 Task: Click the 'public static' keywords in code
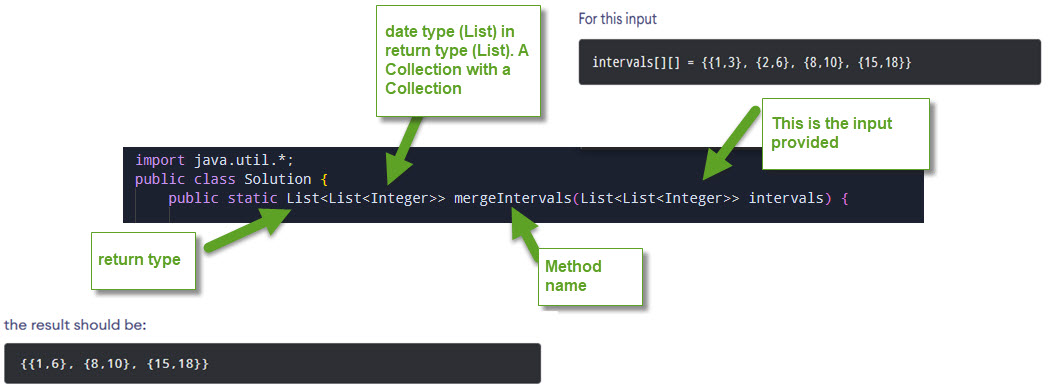click(x=223, y=199)
